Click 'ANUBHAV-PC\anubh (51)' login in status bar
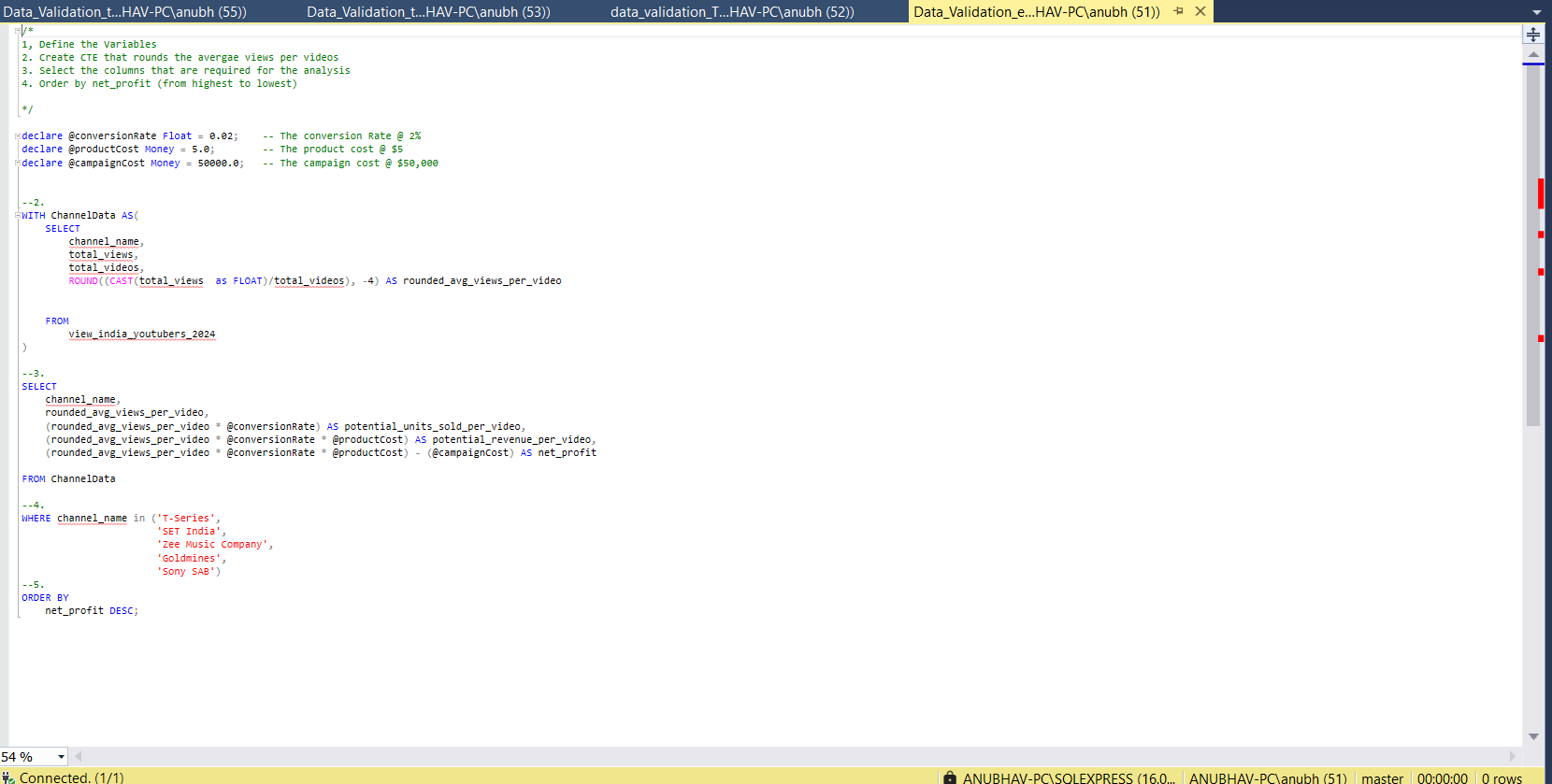The height and width of the screenshot is (784, 1552). click(x=1268, y=777)
